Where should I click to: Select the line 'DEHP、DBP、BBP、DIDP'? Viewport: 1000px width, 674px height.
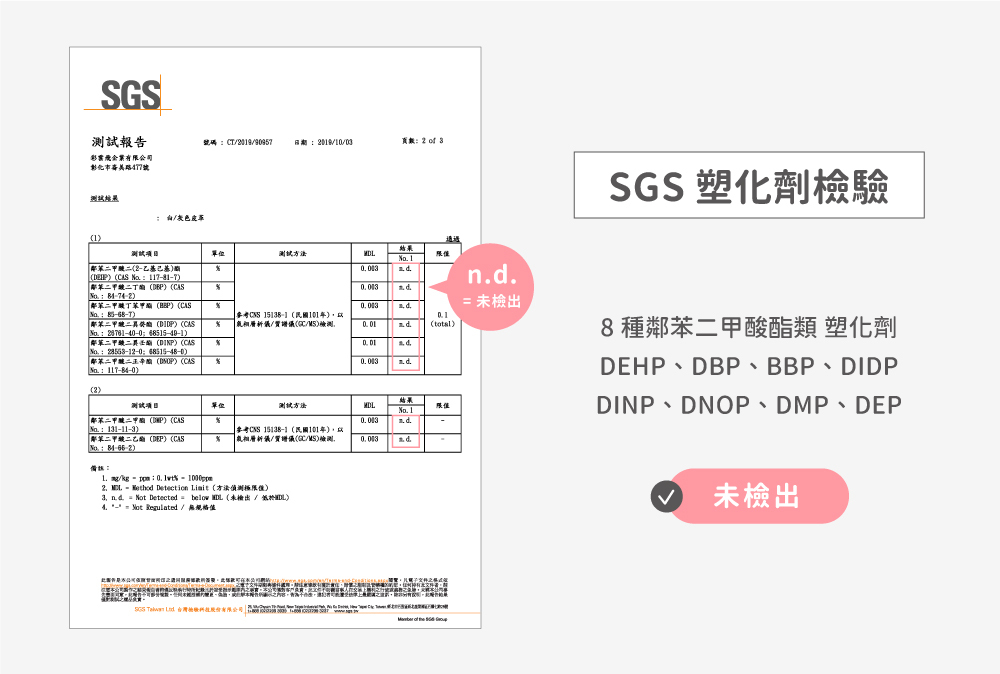tap(749, 366)
